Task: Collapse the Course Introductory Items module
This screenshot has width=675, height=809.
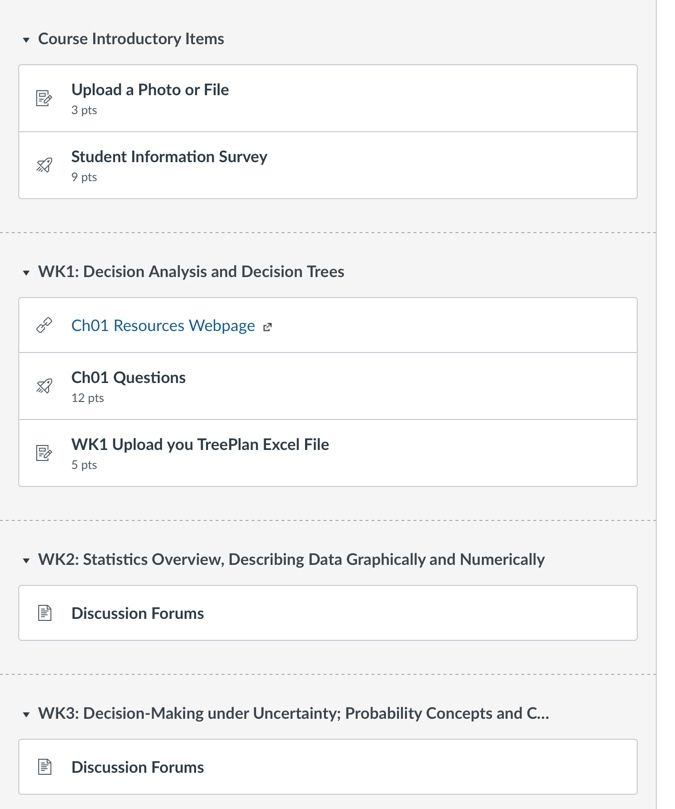Action: pos(26,40)
